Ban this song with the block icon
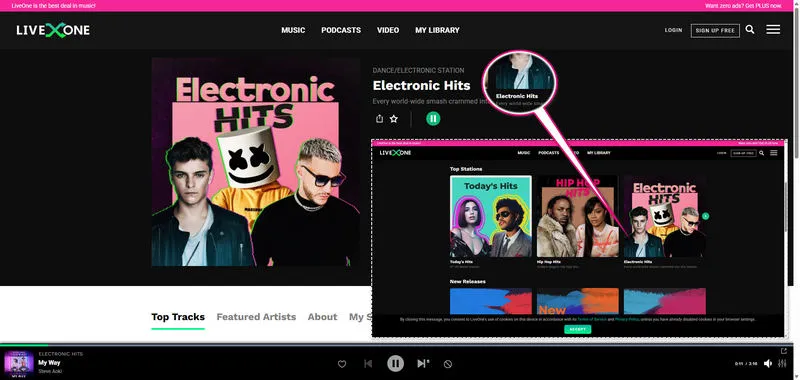Viewport: 800px width, 380px height. pos(448,364)
